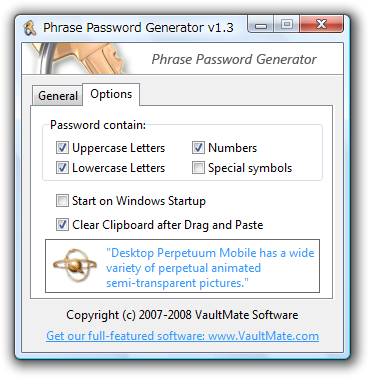
Task: Click the VaultMate Software copyright text
Action: pyautogui.click(x=182, y=315)
